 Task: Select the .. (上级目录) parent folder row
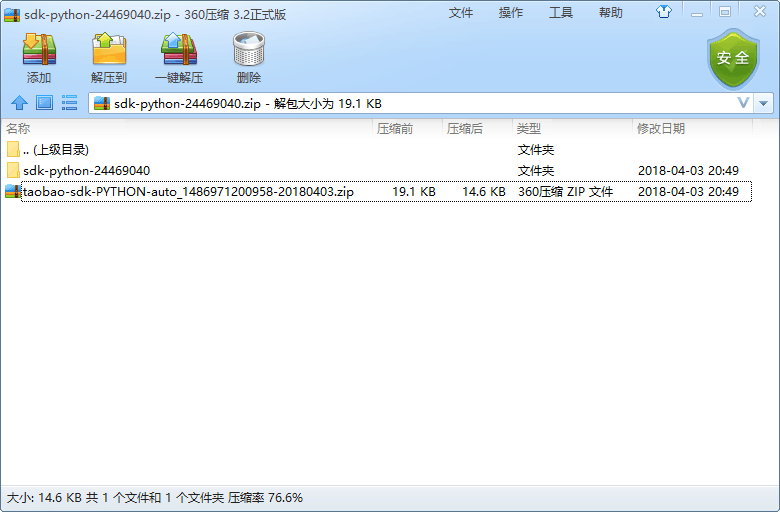378,150
